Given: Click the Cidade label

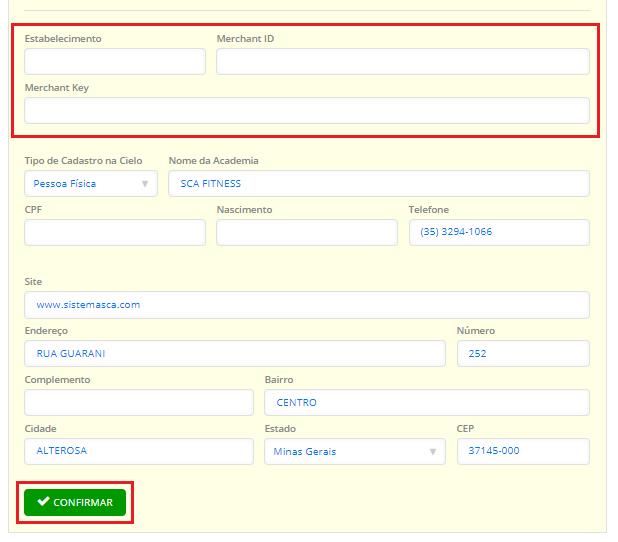Looking at the screenshot, I should (41, 428).
